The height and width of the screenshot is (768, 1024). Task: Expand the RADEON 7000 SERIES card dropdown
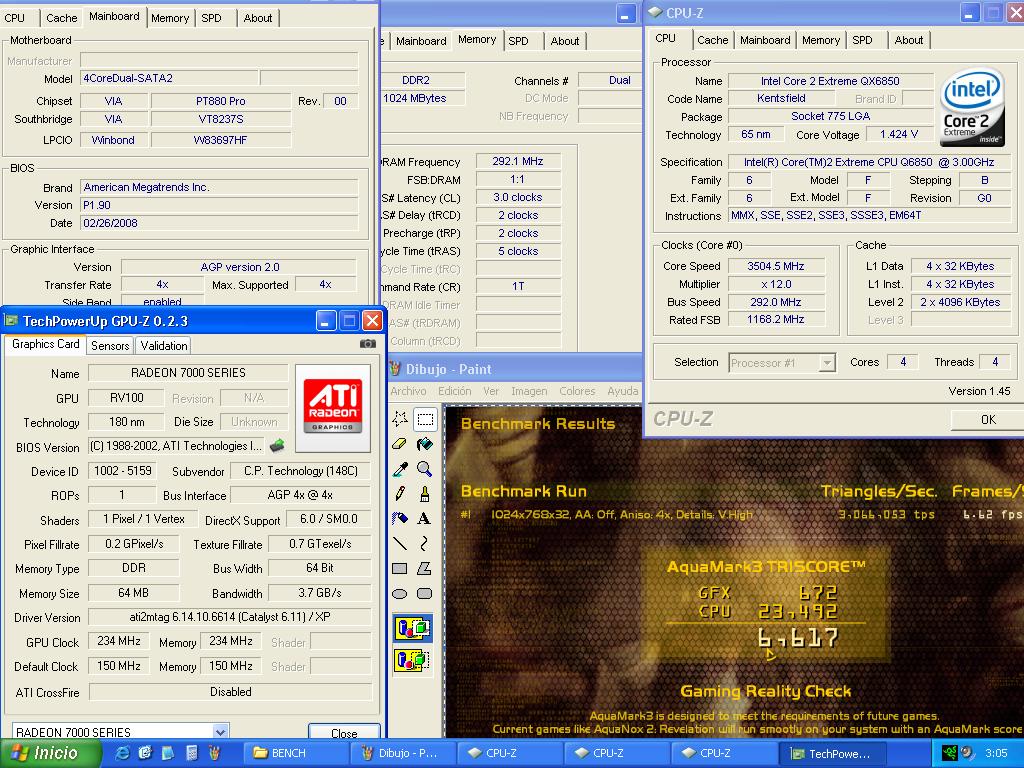(221, 731)
